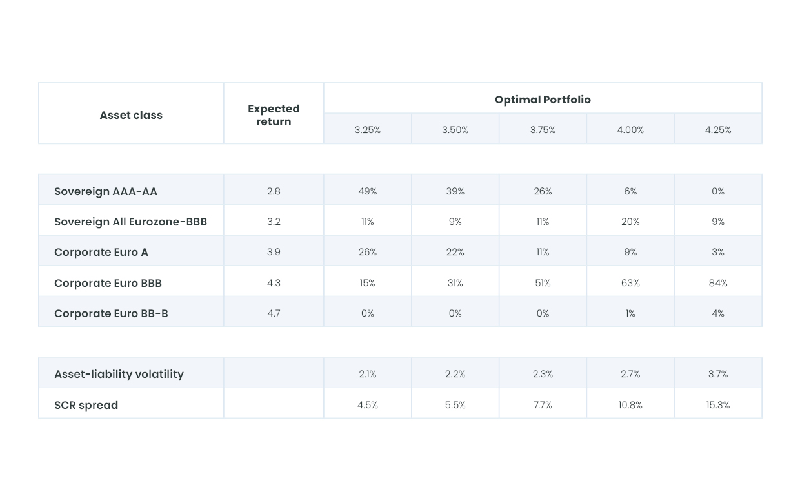Screen dimensions: 800x500
Task: Select the 10.8% SCR spread value
Action: tap(630, 404)
